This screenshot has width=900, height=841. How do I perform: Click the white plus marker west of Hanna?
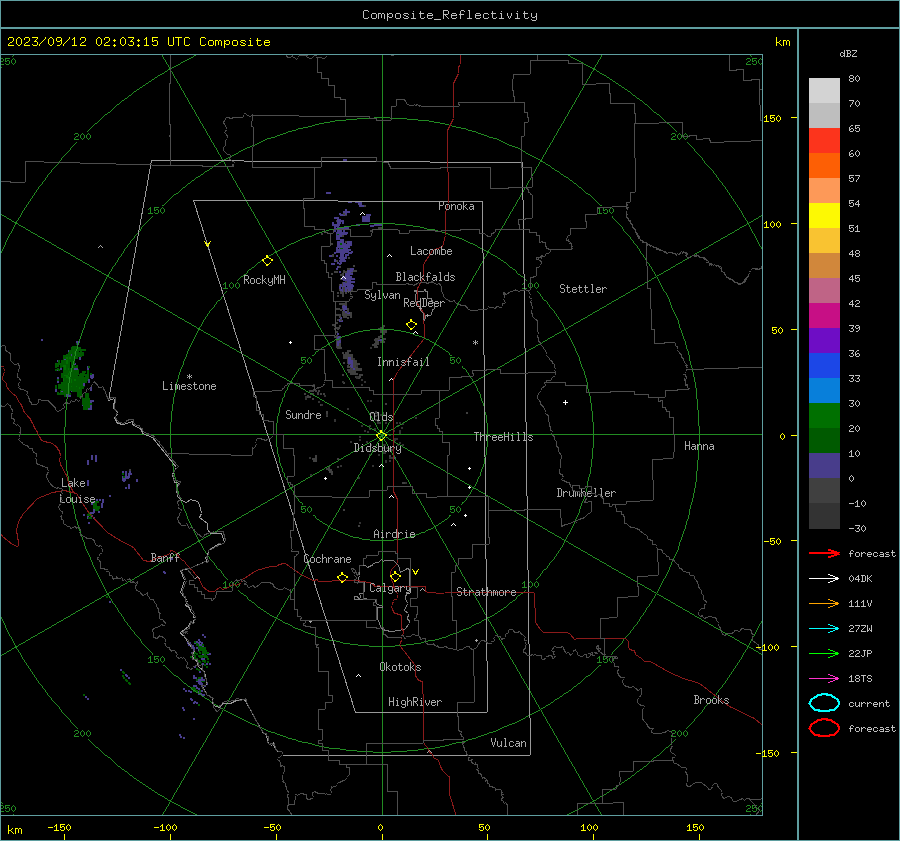[565, 402]
